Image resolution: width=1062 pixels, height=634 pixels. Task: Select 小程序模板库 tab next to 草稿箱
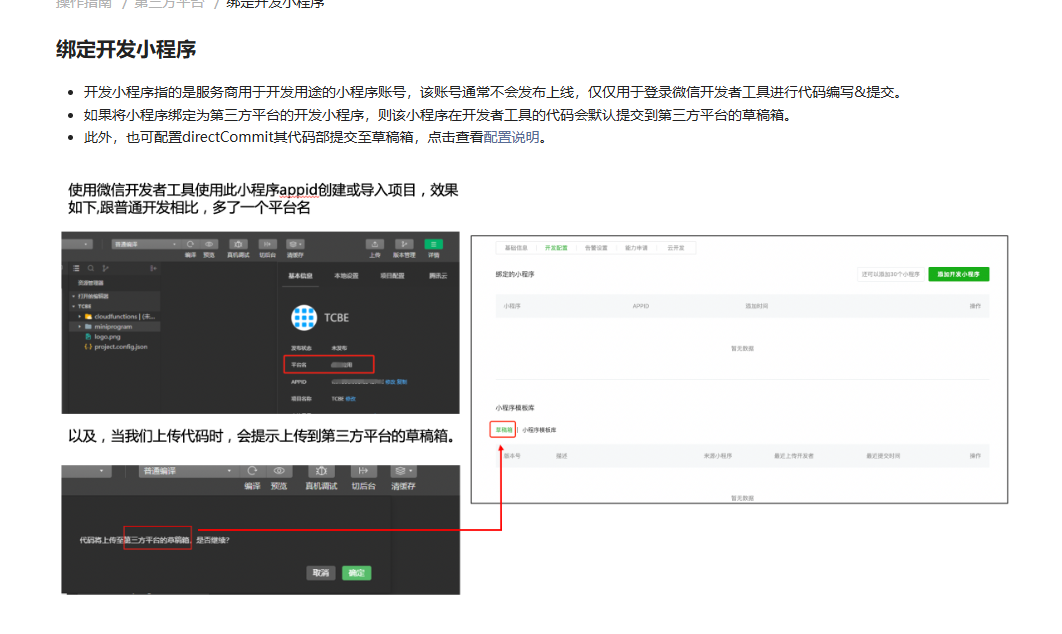click(539, 430)
